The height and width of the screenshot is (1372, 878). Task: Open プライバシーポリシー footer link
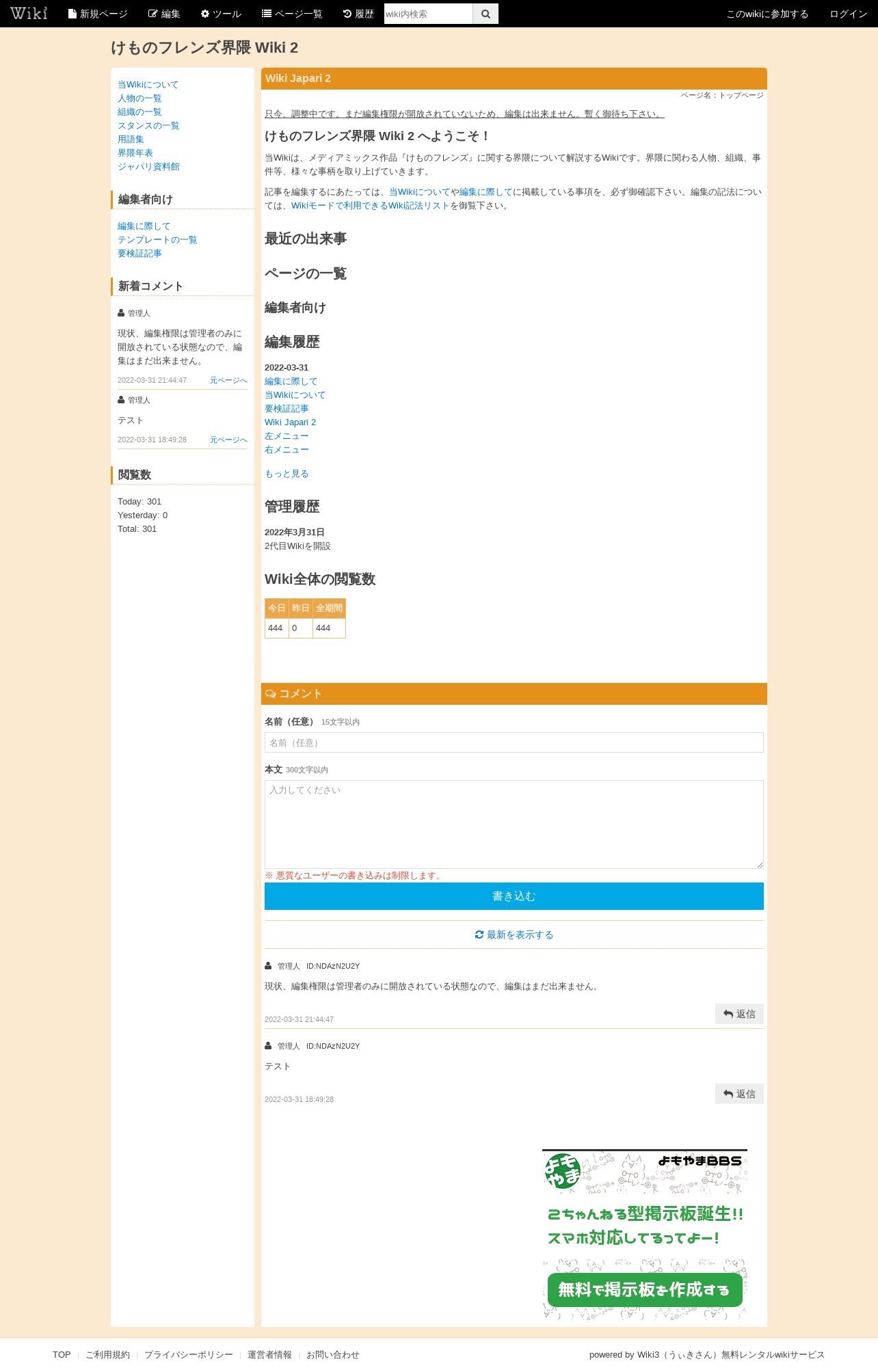click(x=189, y=1355)
